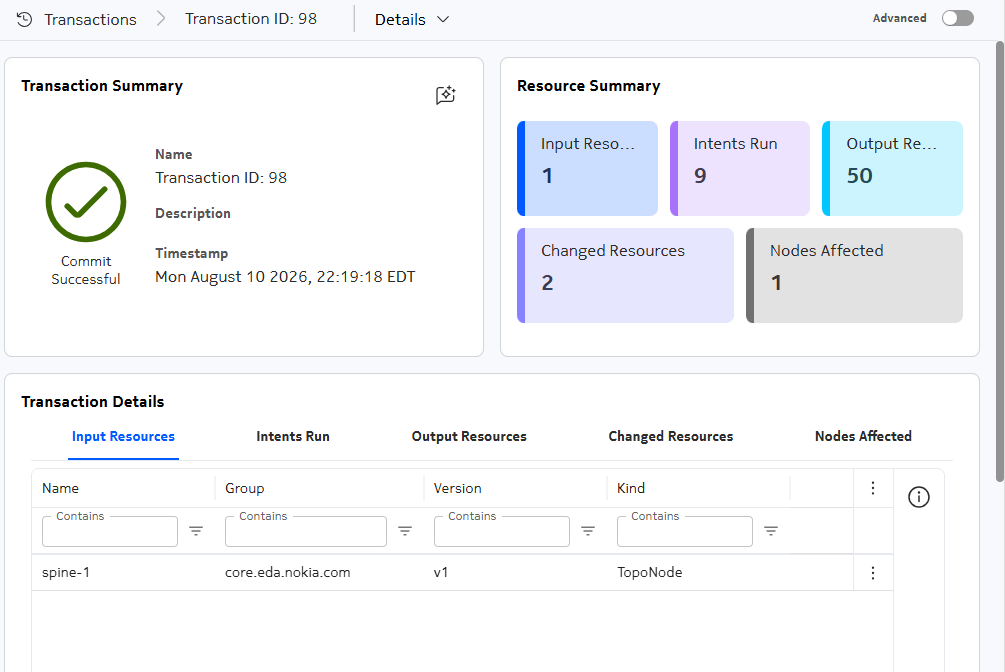Click the Nodes Affected summary card
Screen dimensions: 1005x672
[x=854, y=276]
